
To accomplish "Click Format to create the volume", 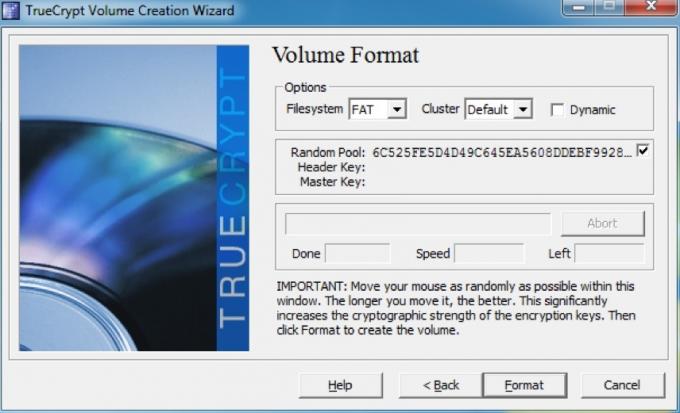I will 524,385.
